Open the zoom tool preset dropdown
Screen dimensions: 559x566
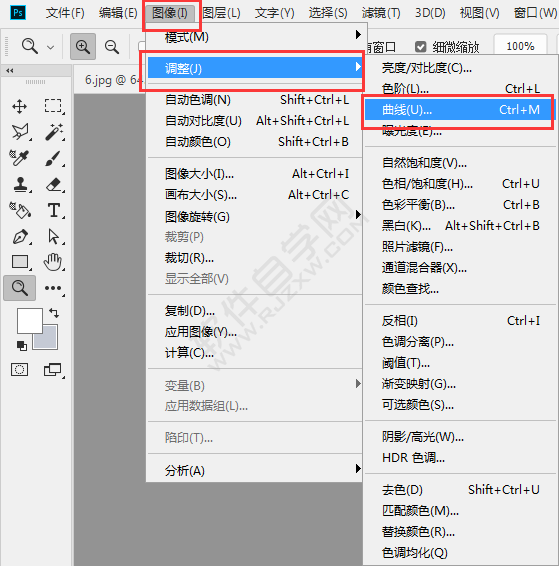point(51,47)
